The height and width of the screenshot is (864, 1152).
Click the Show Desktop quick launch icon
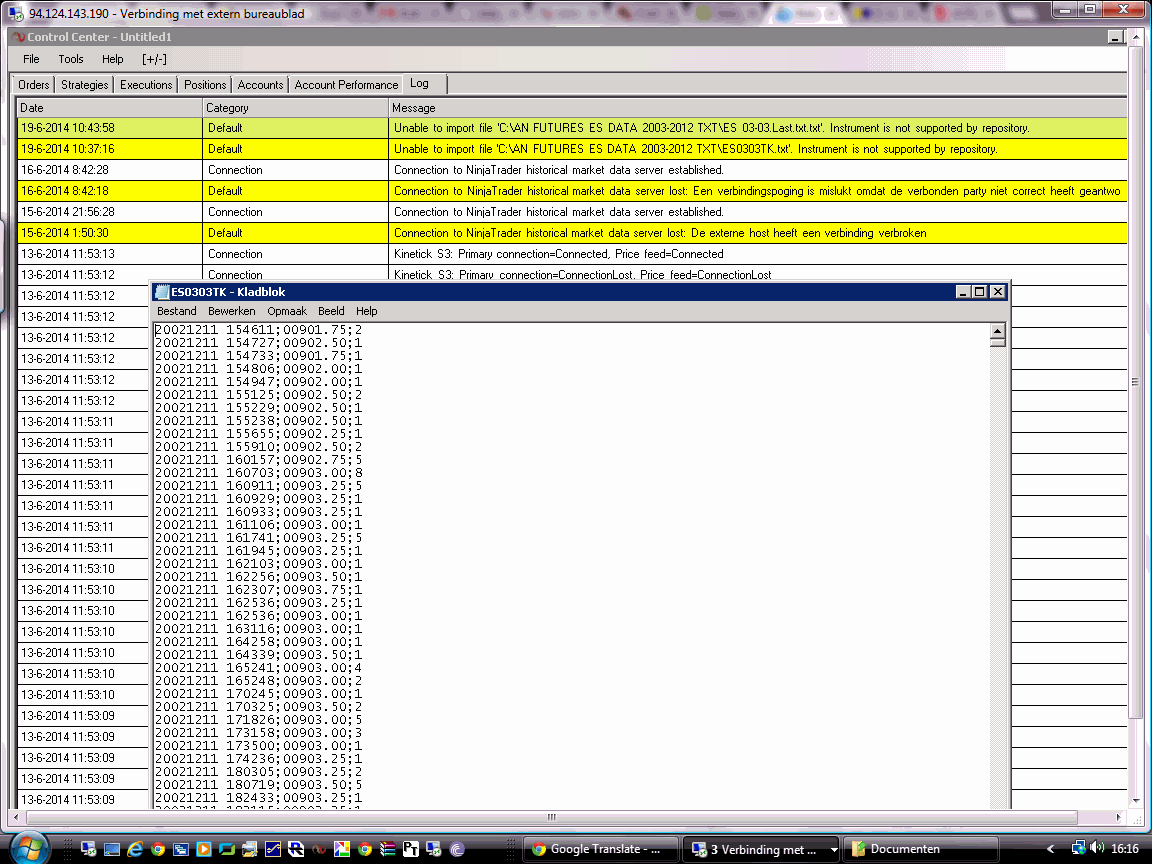112,849
